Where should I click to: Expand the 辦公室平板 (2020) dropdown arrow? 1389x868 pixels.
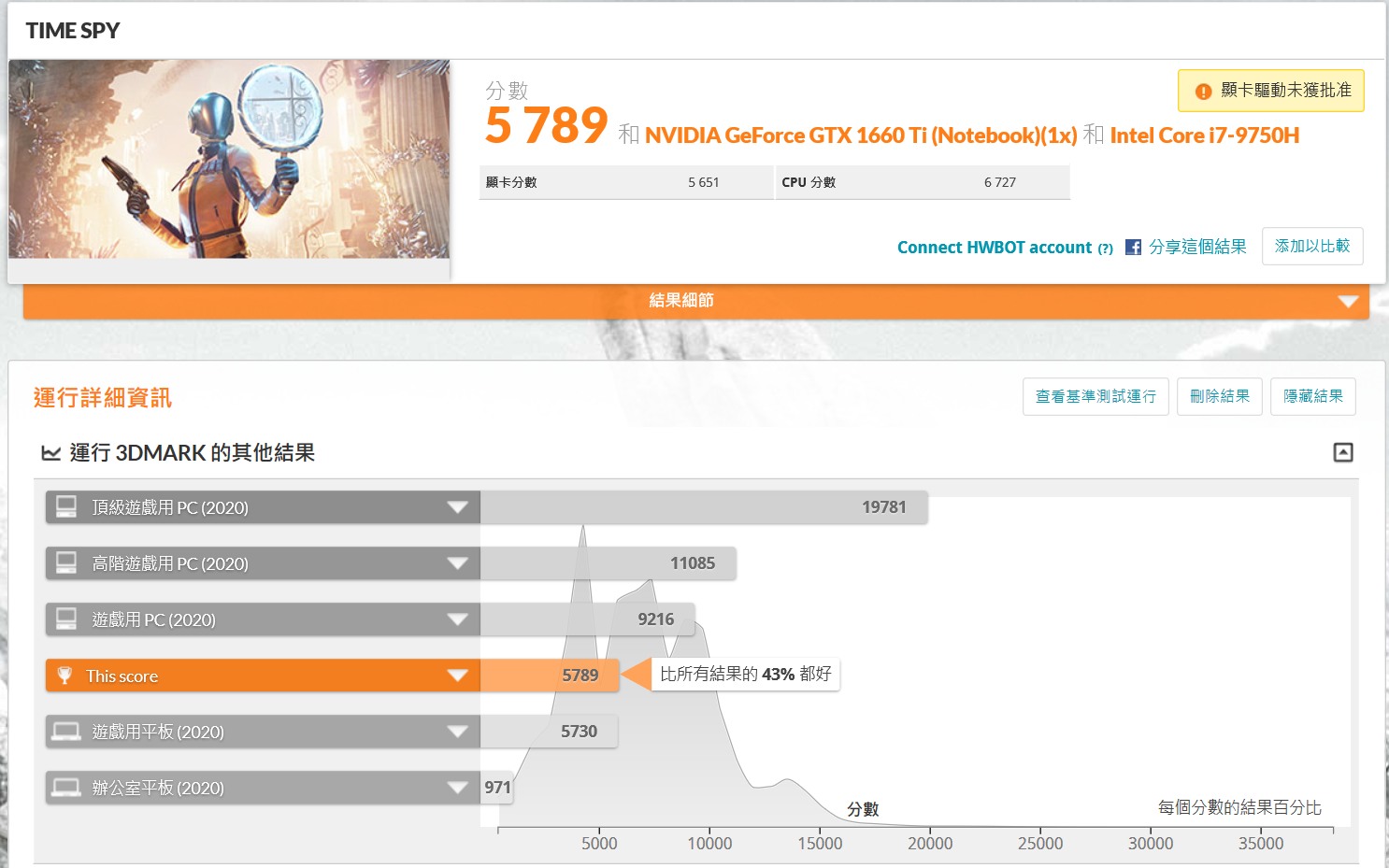pos(457,788)
